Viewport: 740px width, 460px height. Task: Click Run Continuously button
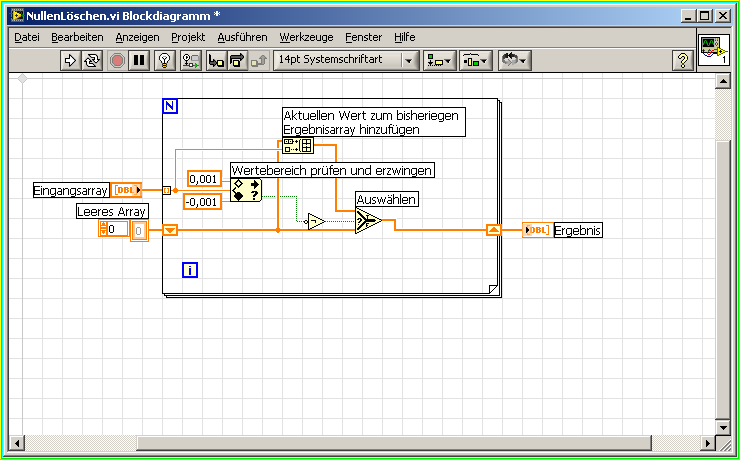click(x=91, y=60)
